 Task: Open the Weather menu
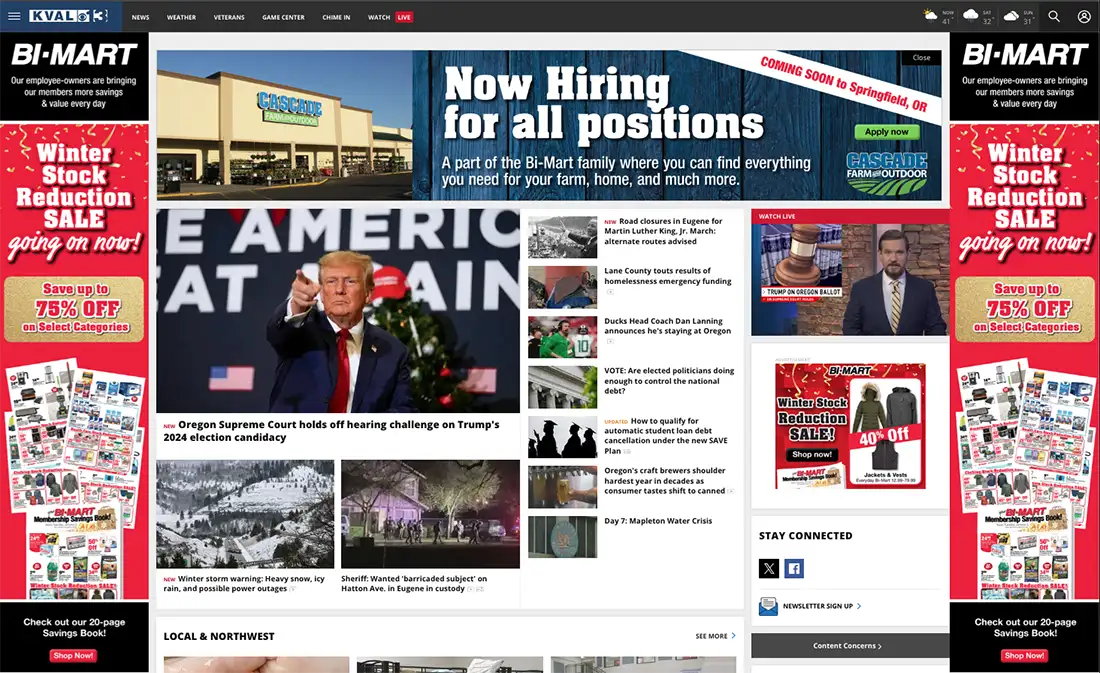pos(181,18)
